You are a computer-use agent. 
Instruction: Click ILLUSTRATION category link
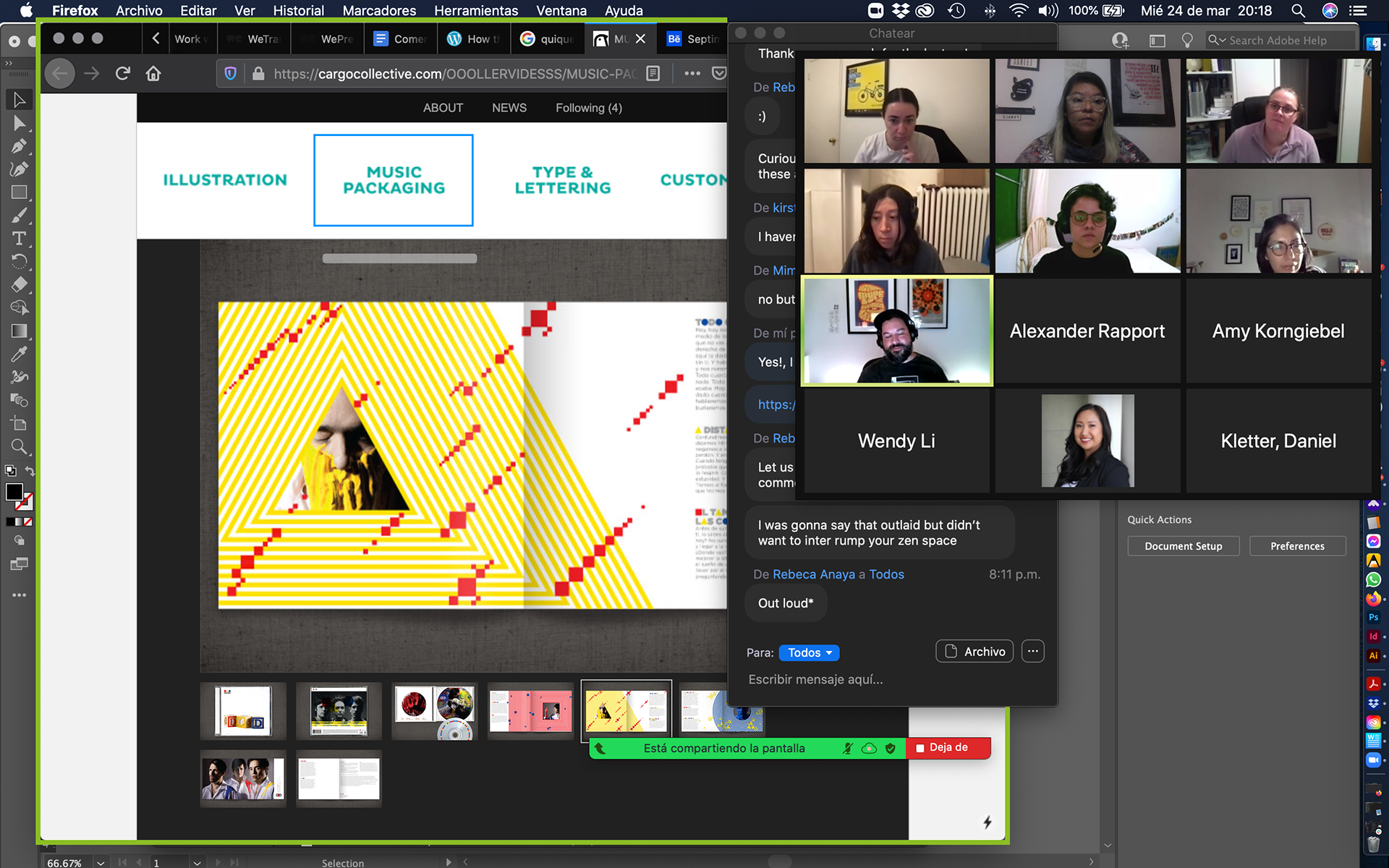[x=225, y=180]
